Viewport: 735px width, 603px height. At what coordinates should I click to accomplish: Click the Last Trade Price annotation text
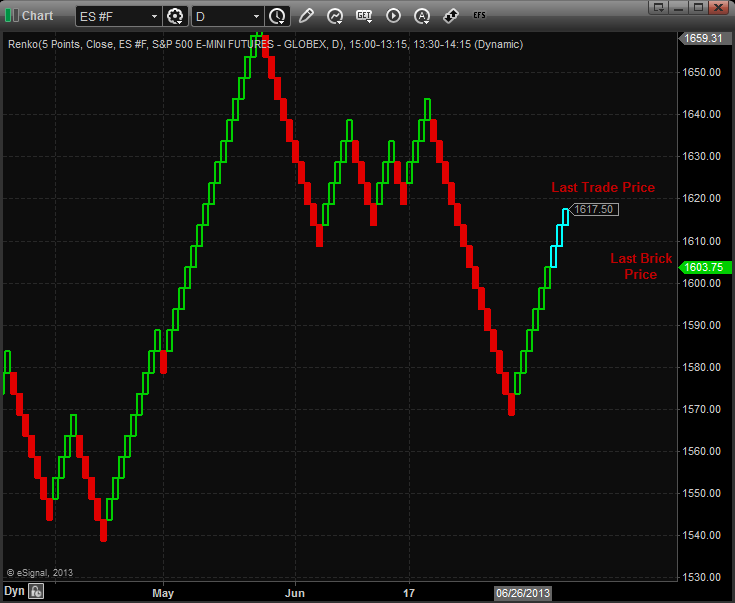(x=603, y=188)
